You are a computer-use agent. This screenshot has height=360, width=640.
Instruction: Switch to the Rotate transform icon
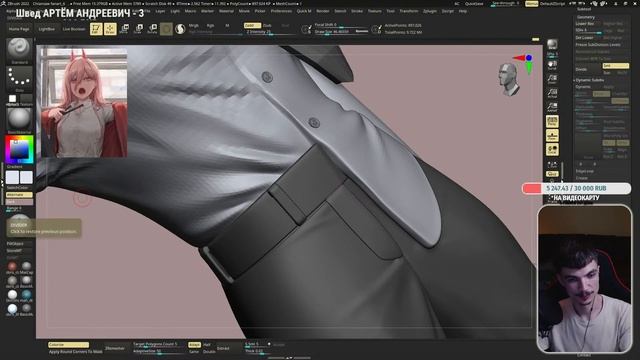click(152, 29)
